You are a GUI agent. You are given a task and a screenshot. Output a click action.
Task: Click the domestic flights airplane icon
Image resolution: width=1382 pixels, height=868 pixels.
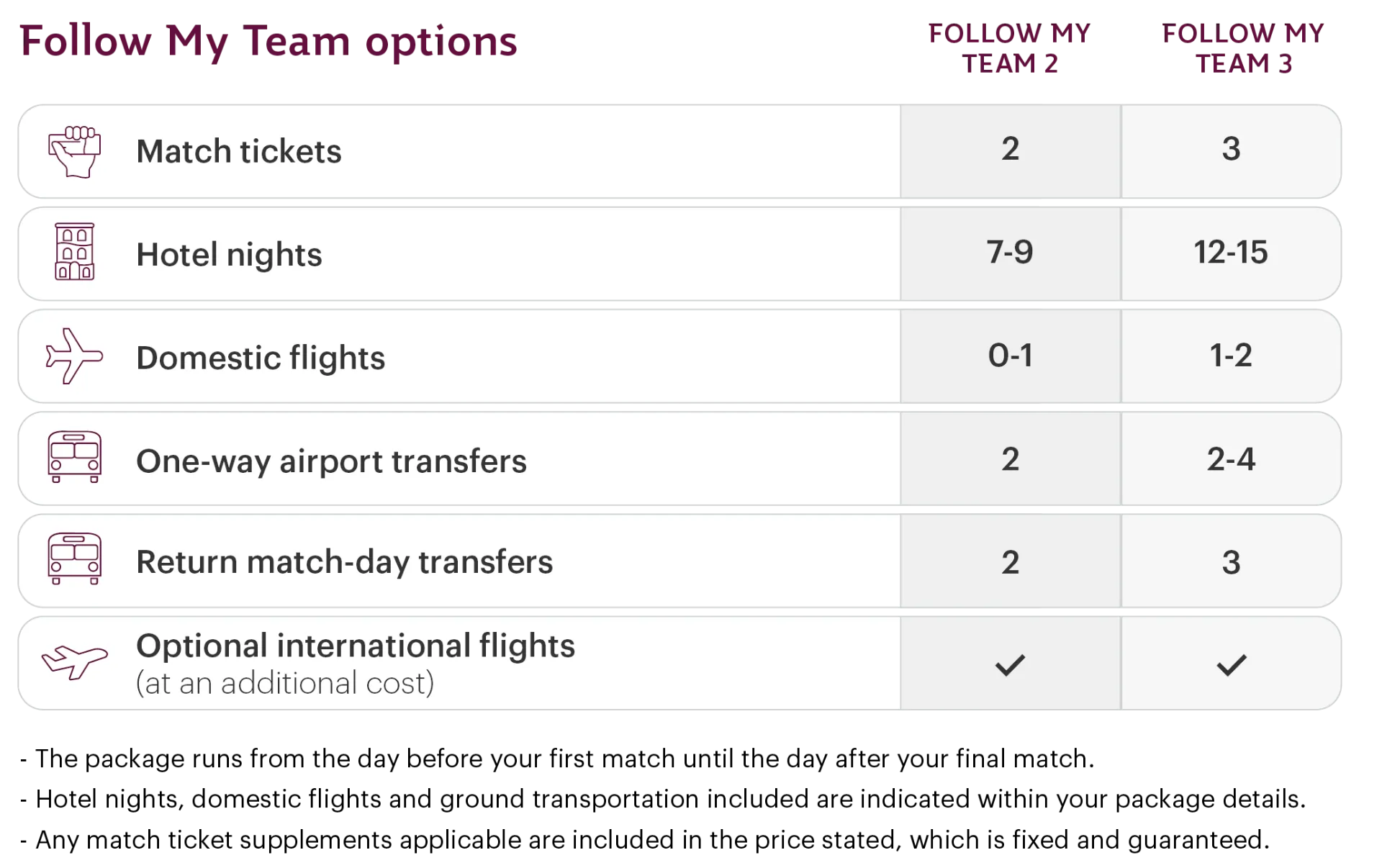74,356
